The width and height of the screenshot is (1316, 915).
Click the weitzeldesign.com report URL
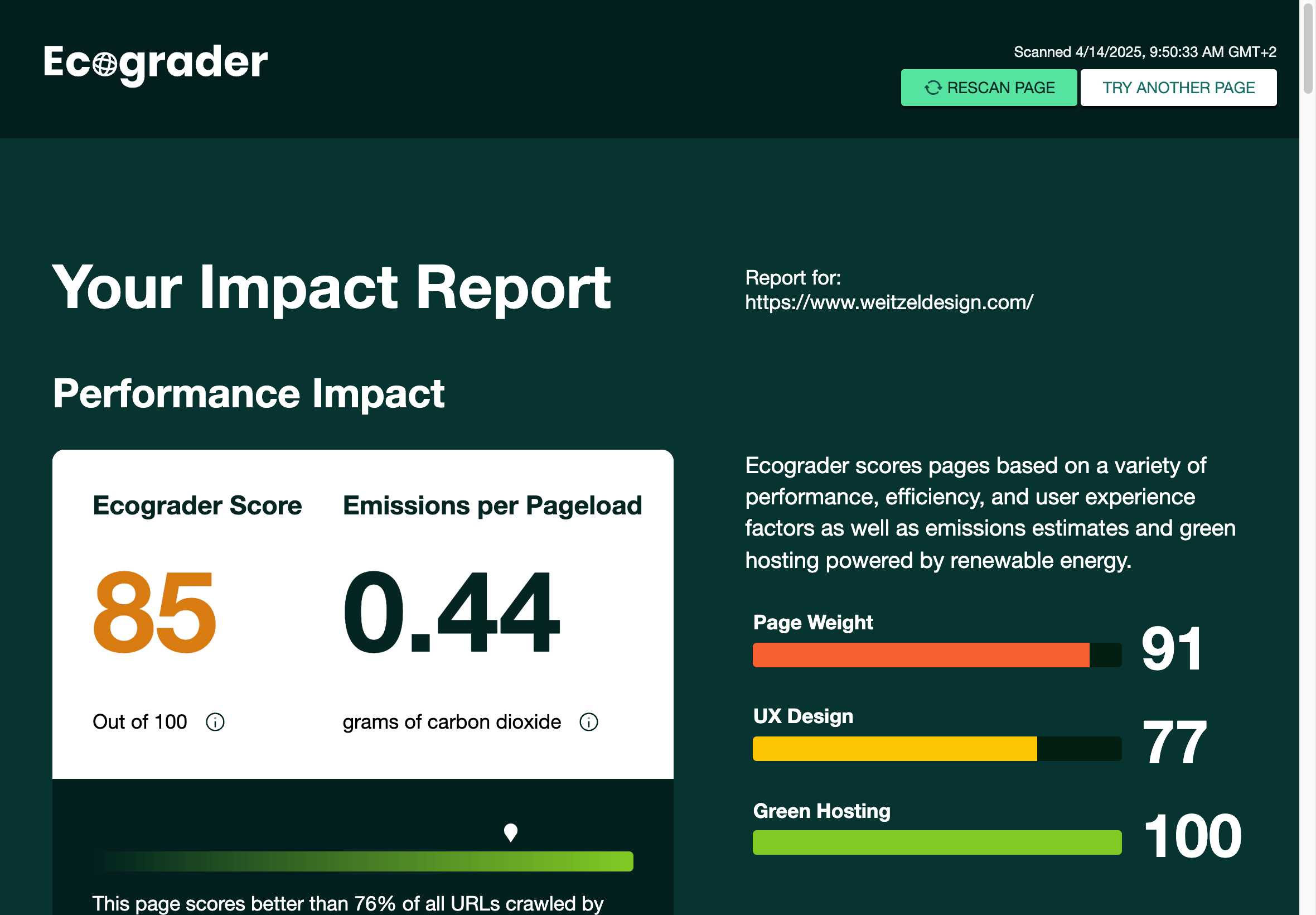pos(889,302)
